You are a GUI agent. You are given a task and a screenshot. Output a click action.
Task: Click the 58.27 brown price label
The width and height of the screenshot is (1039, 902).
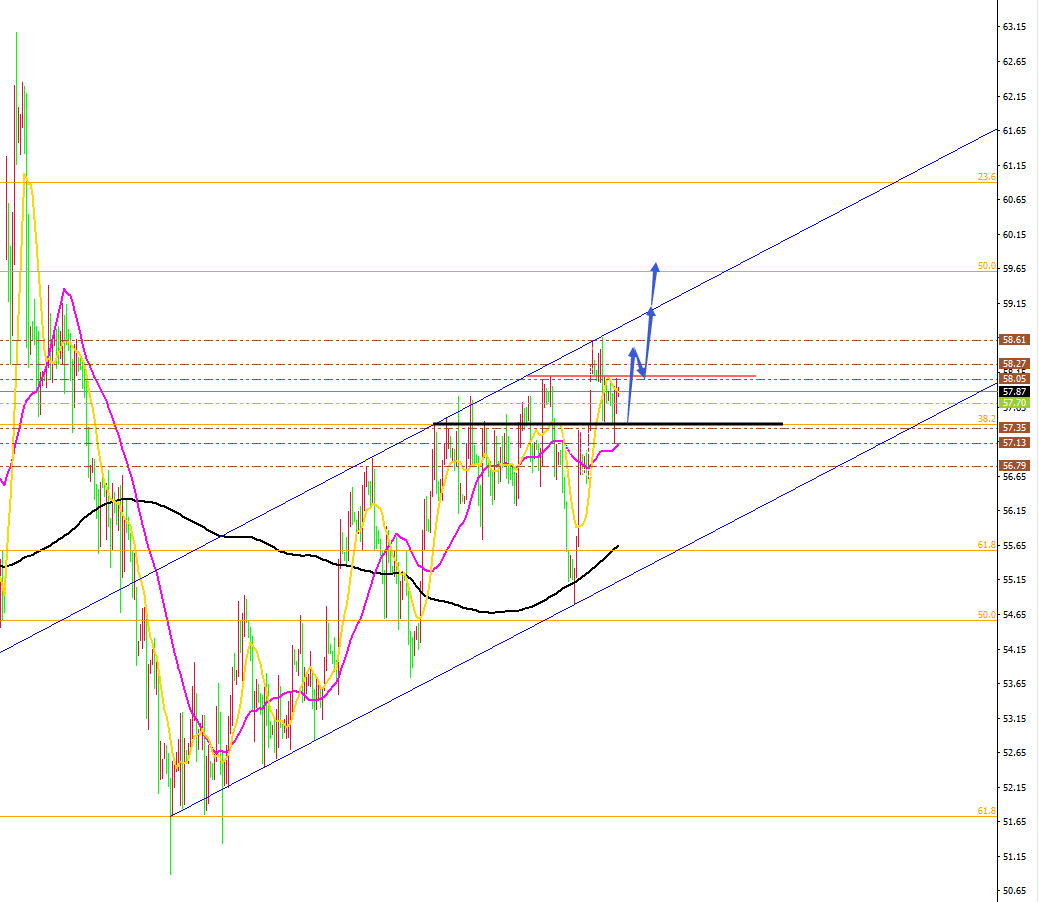click(1014, 364)
